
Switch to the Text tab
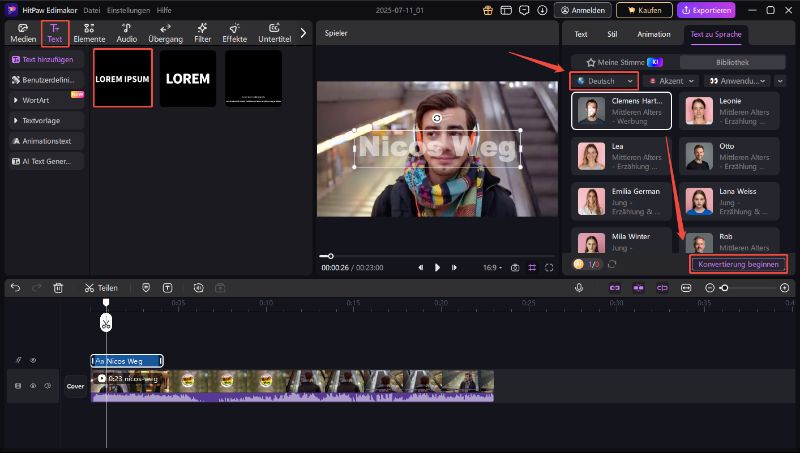(x=581, y=34)
